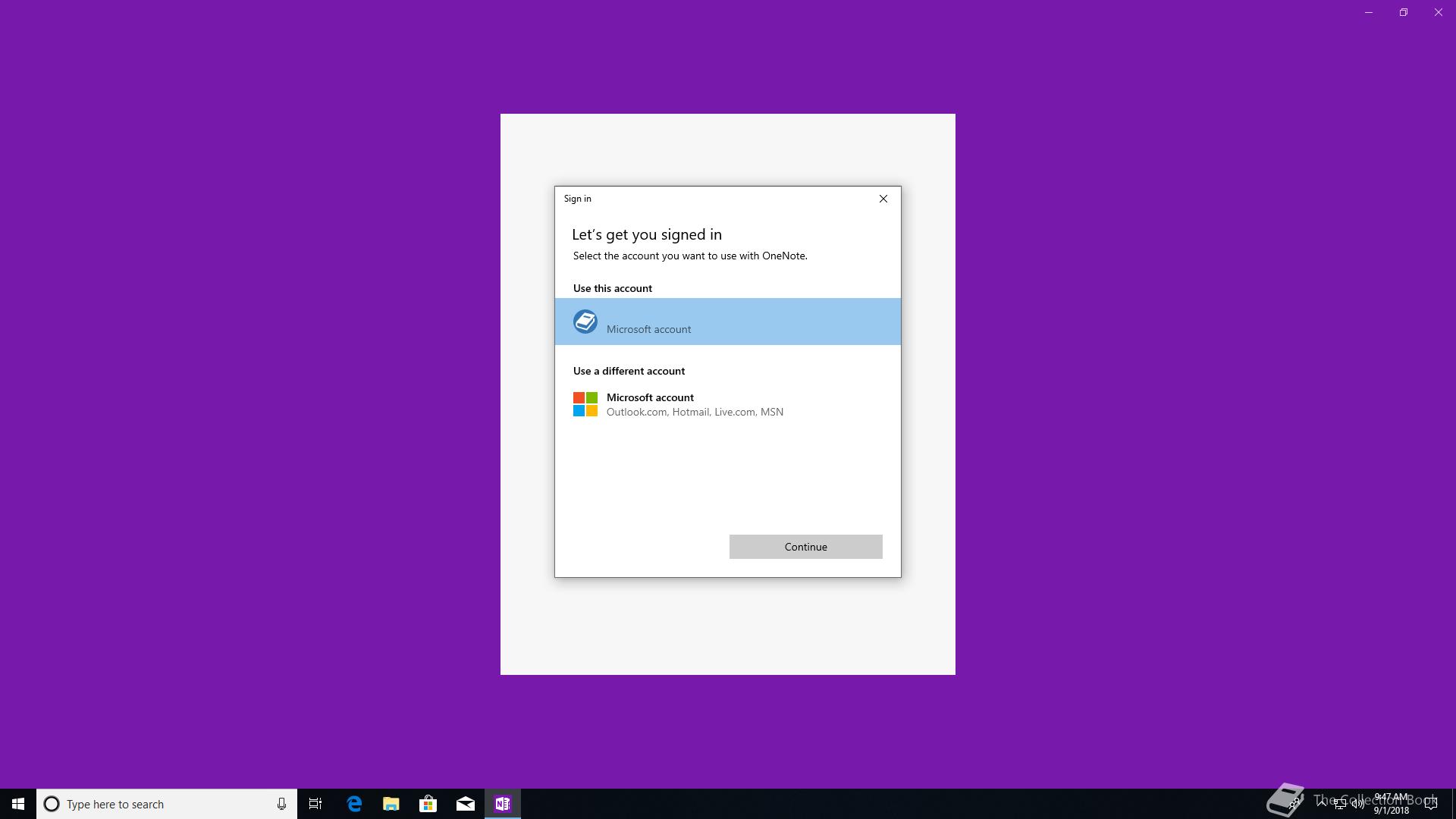Open Microsoft Store from the taskbar
The height and width of the screenshot is (819, 1456).
coord(428,804)
